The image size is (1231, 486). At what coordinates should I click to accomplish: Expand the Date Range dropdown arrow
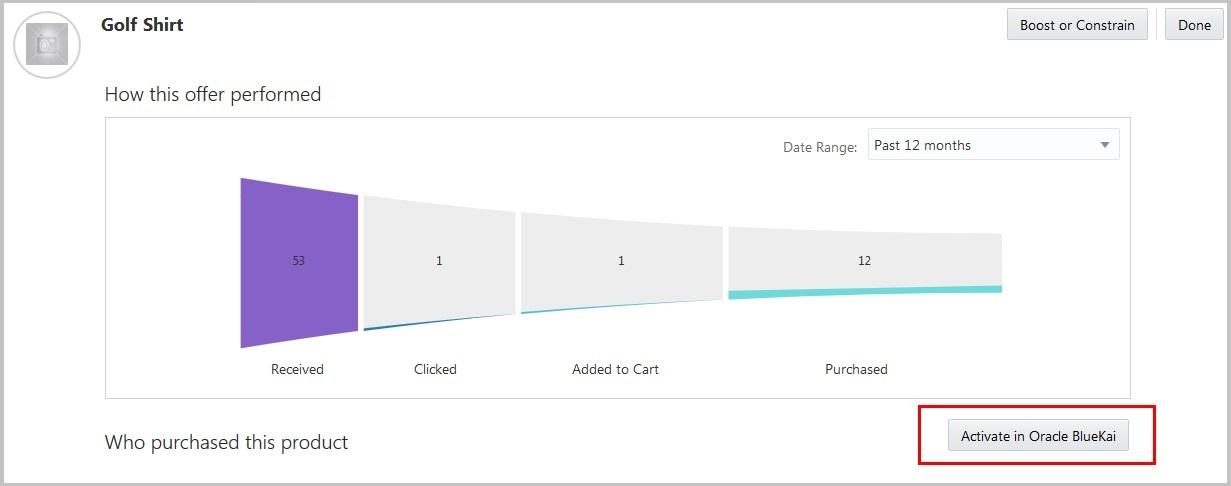pyautogui.click(x=1104, y=145)
